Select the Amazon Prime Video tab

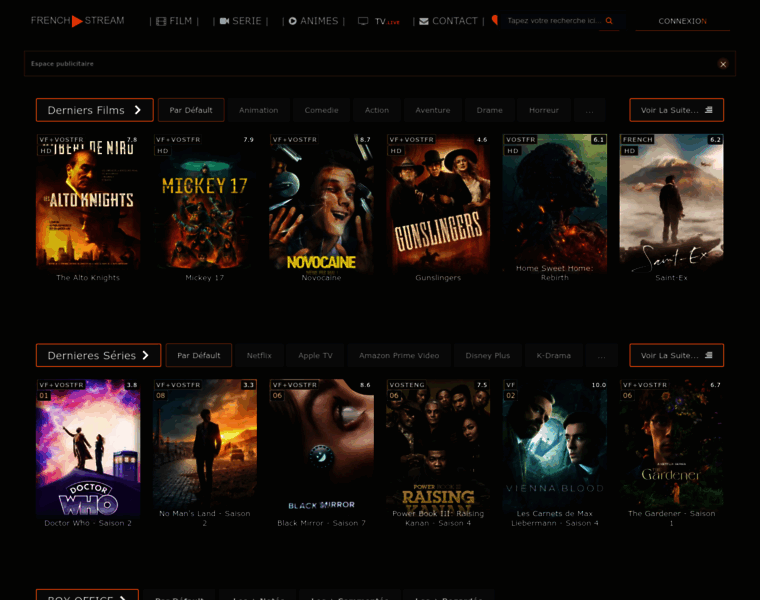tap(399, 356)
